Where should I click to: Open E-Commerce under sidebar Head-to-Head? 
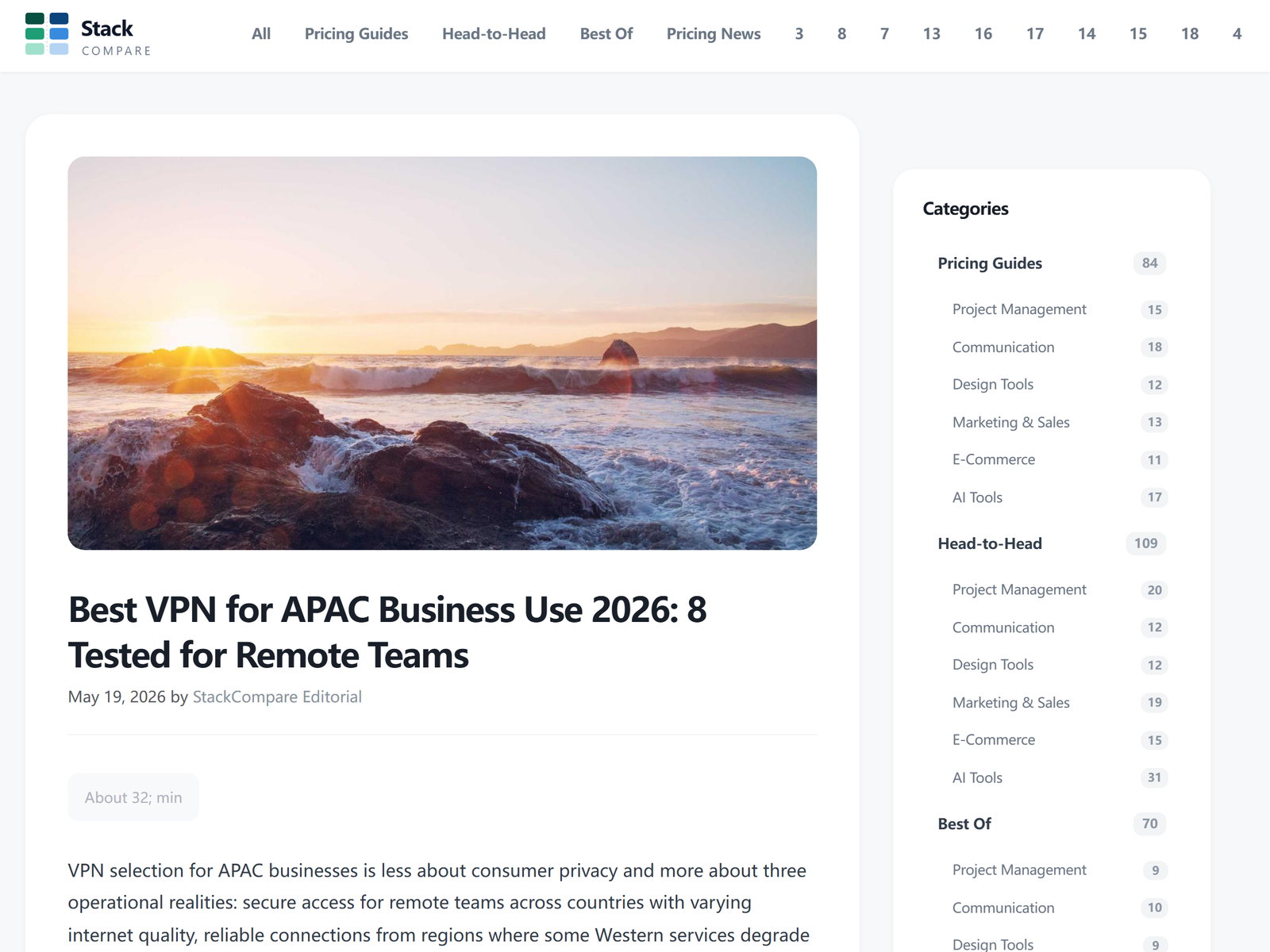[x=994, y=740]
